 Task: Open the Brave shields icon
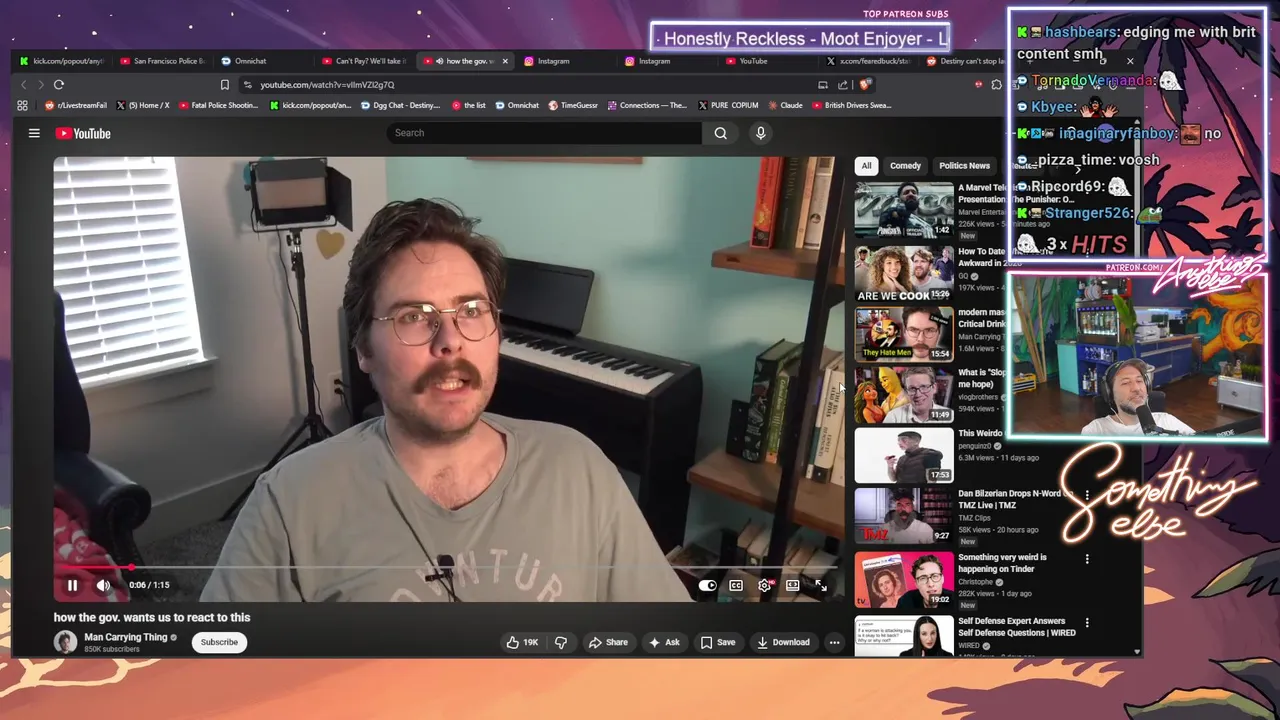pyautogui.click(x=865, y=85)
